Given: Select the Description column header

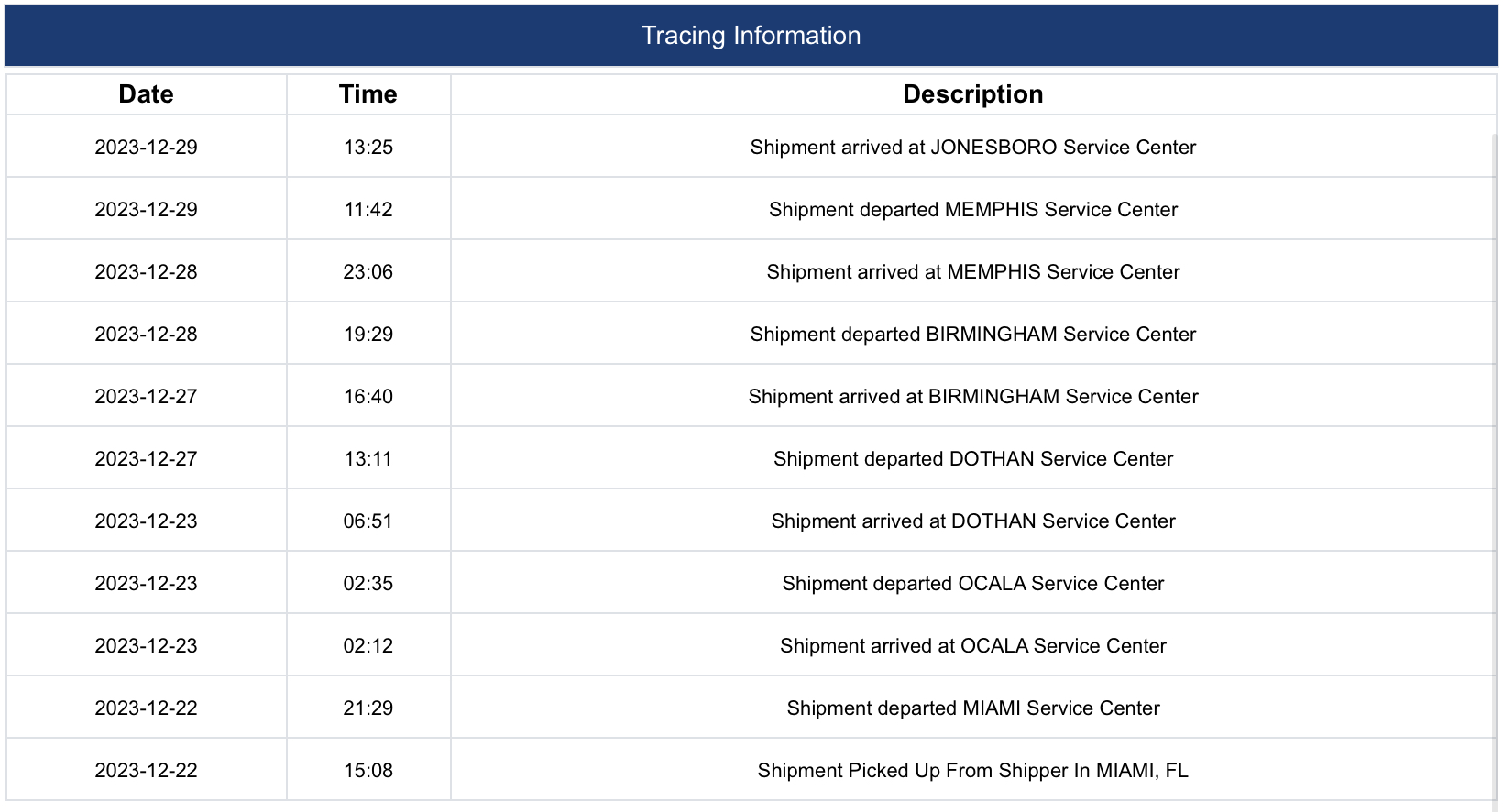Looking at the screenshot, I should (973, 94).
